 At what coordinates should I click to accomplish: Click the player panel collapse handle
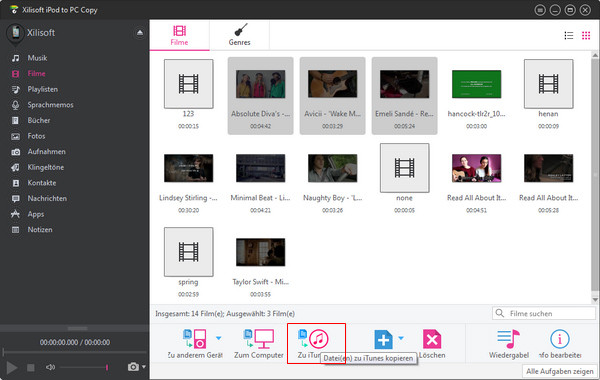click(77, 328)
